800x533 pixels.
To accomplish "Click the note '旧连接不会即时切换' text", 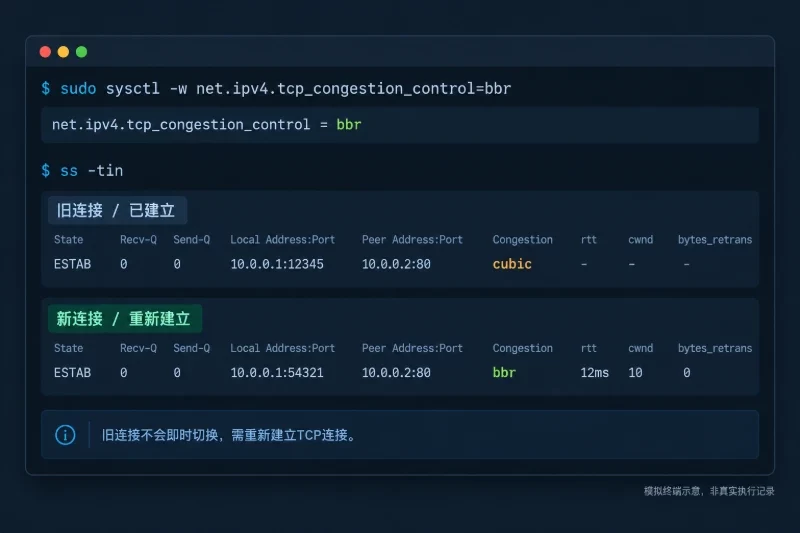I will [160, 435].
